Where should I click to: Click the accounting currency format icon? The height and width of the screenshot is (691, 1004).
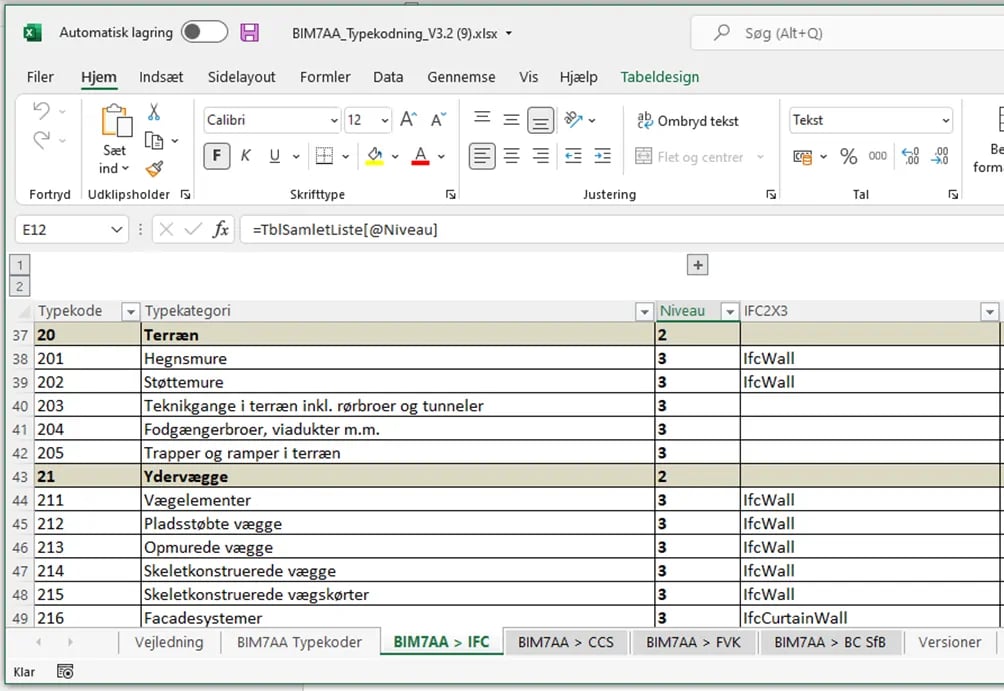pyautogui.click(x=802, y=156)
